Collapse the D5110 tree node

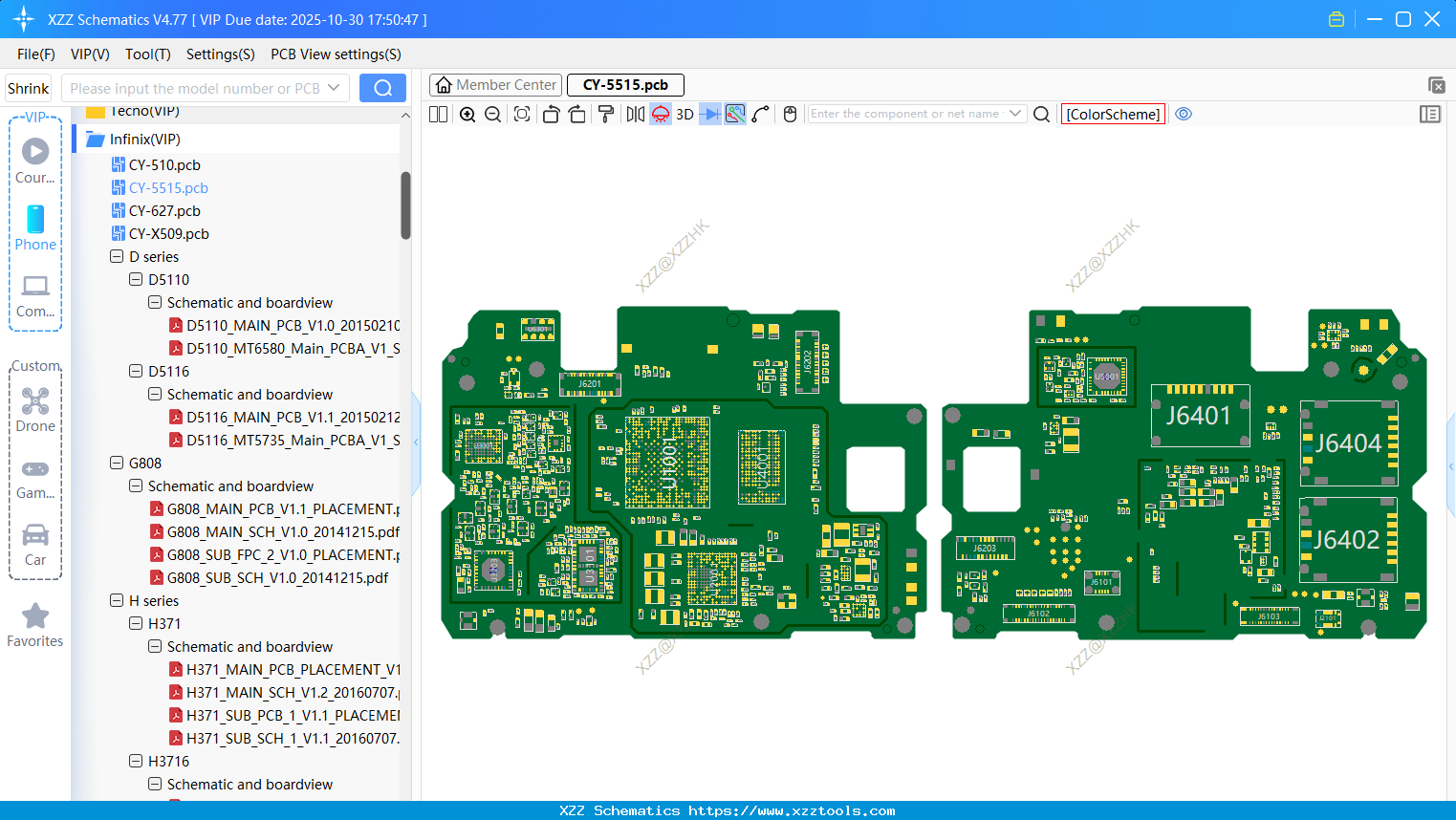[136, 279]
